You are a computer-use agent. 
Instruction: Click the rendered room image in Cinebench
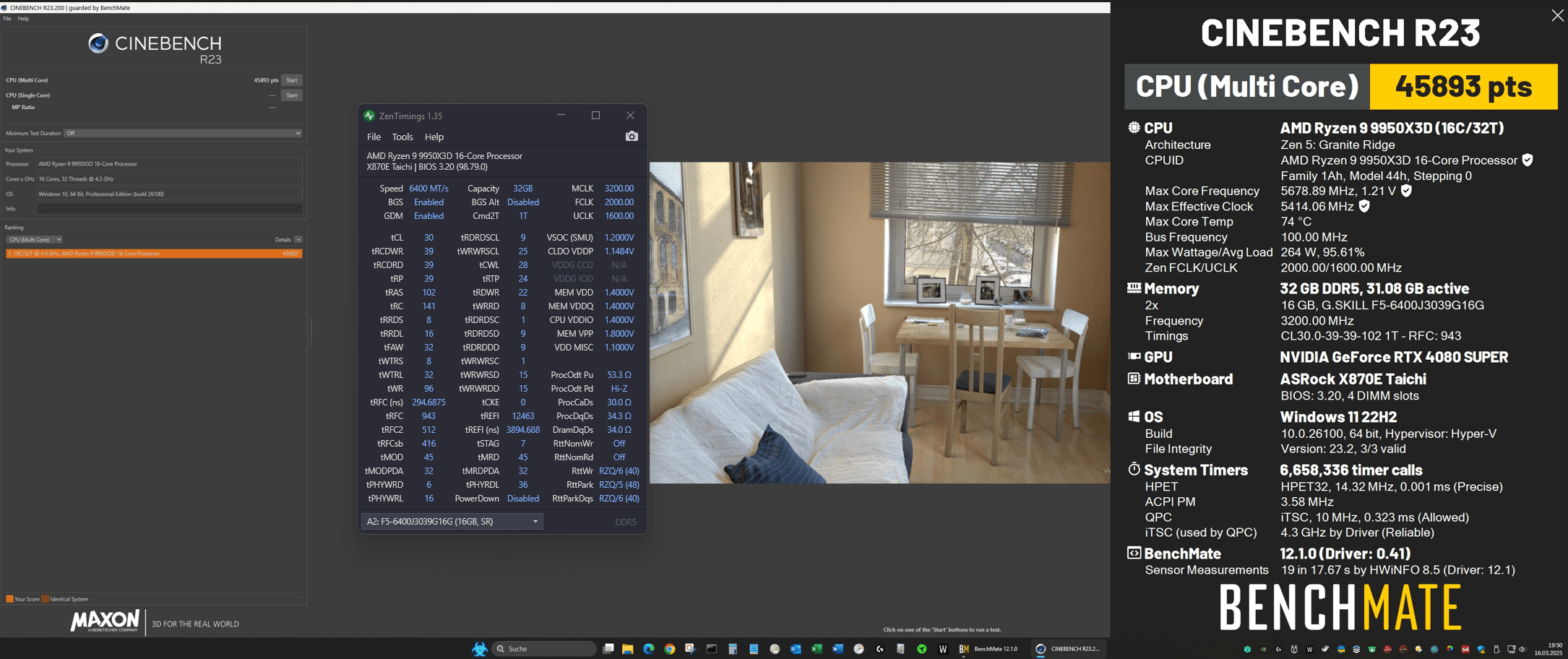pyautogui.click(x=879, y=322)
